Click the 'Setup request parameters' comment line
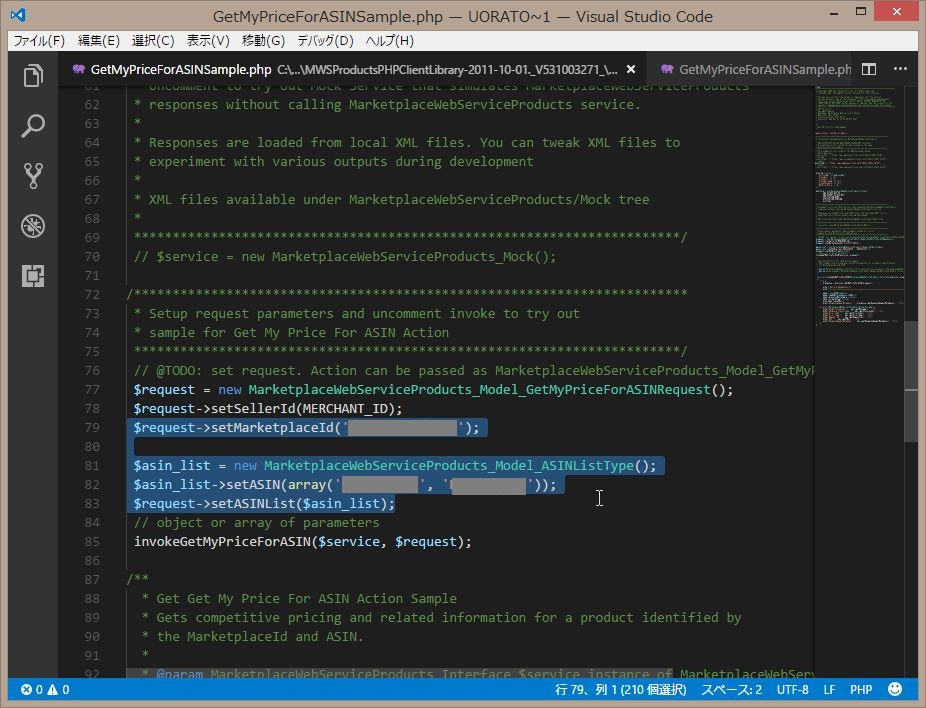Image resolution: width=926 pixels, height=708 pixels. click(357, 314)
